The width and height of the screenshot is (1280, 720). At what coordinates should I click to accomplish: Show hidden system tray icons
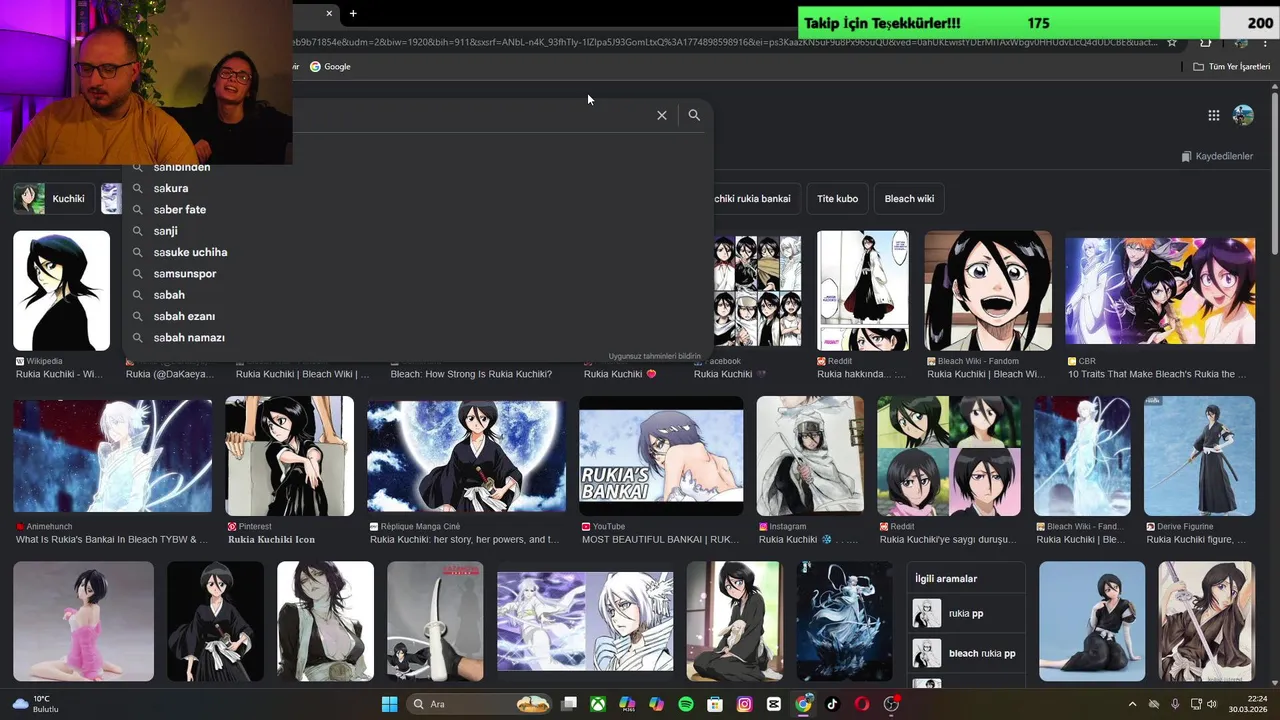(x=1132, y=704)
